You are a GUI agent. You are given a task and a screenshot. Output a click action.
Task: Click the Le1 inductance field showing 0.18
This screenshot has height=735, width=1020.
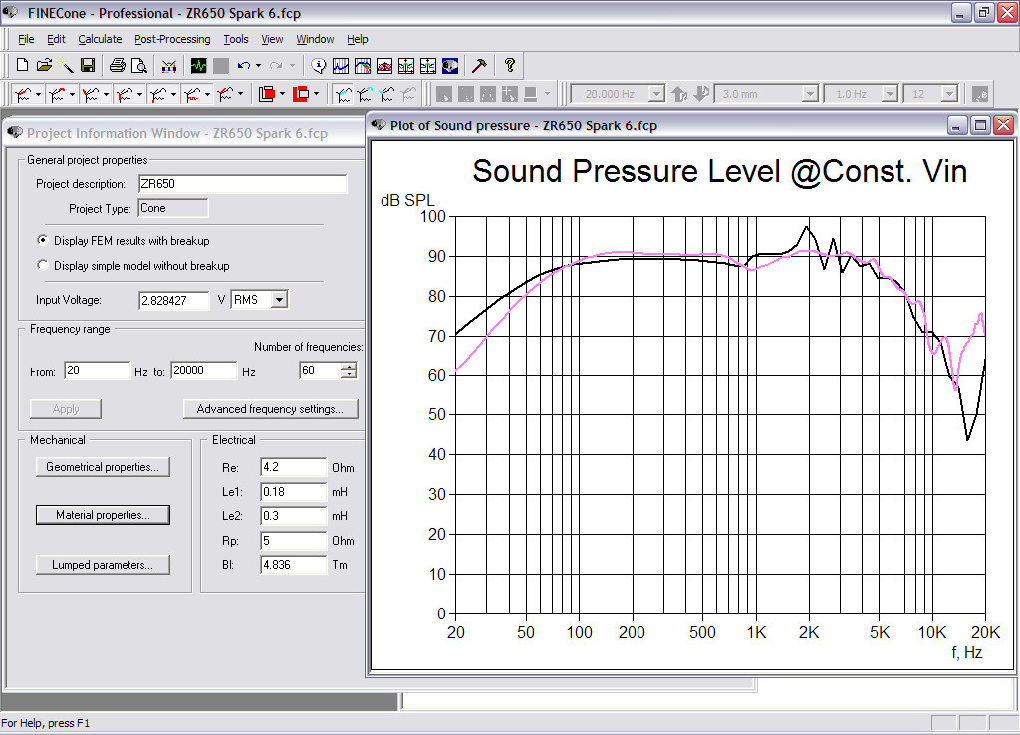pyautogui.click(x=293, y=492)
